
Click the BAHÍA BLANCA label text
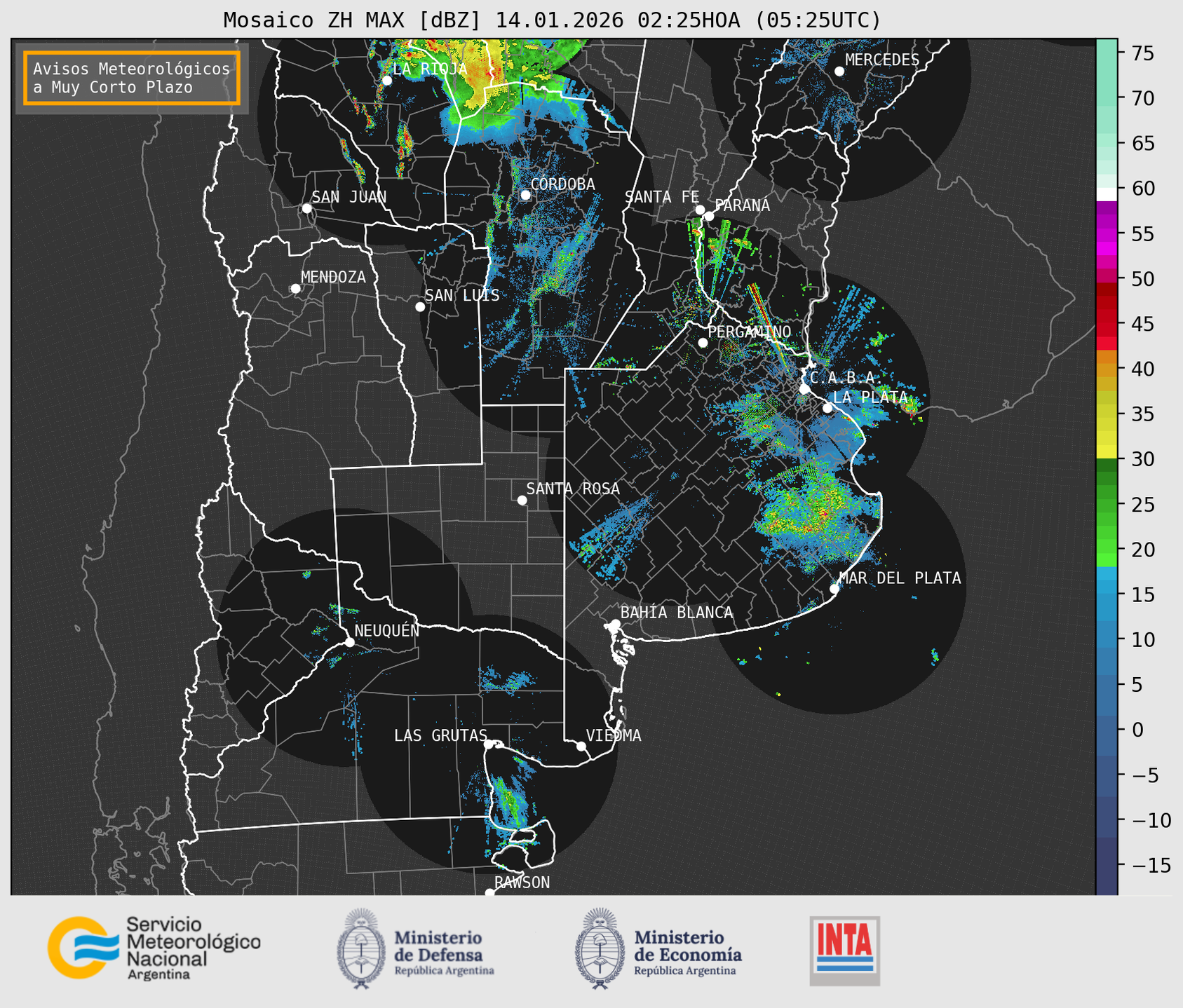[x=677, y=613]
